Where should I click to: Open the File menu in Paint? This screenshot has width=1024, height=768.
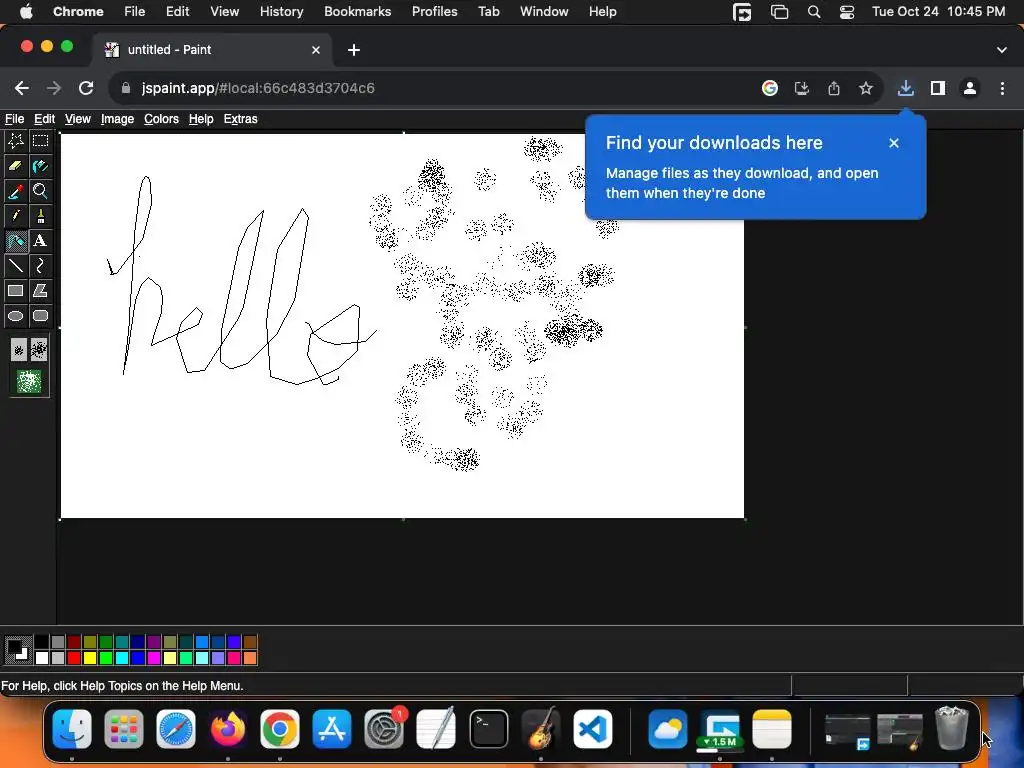(14, 119)
